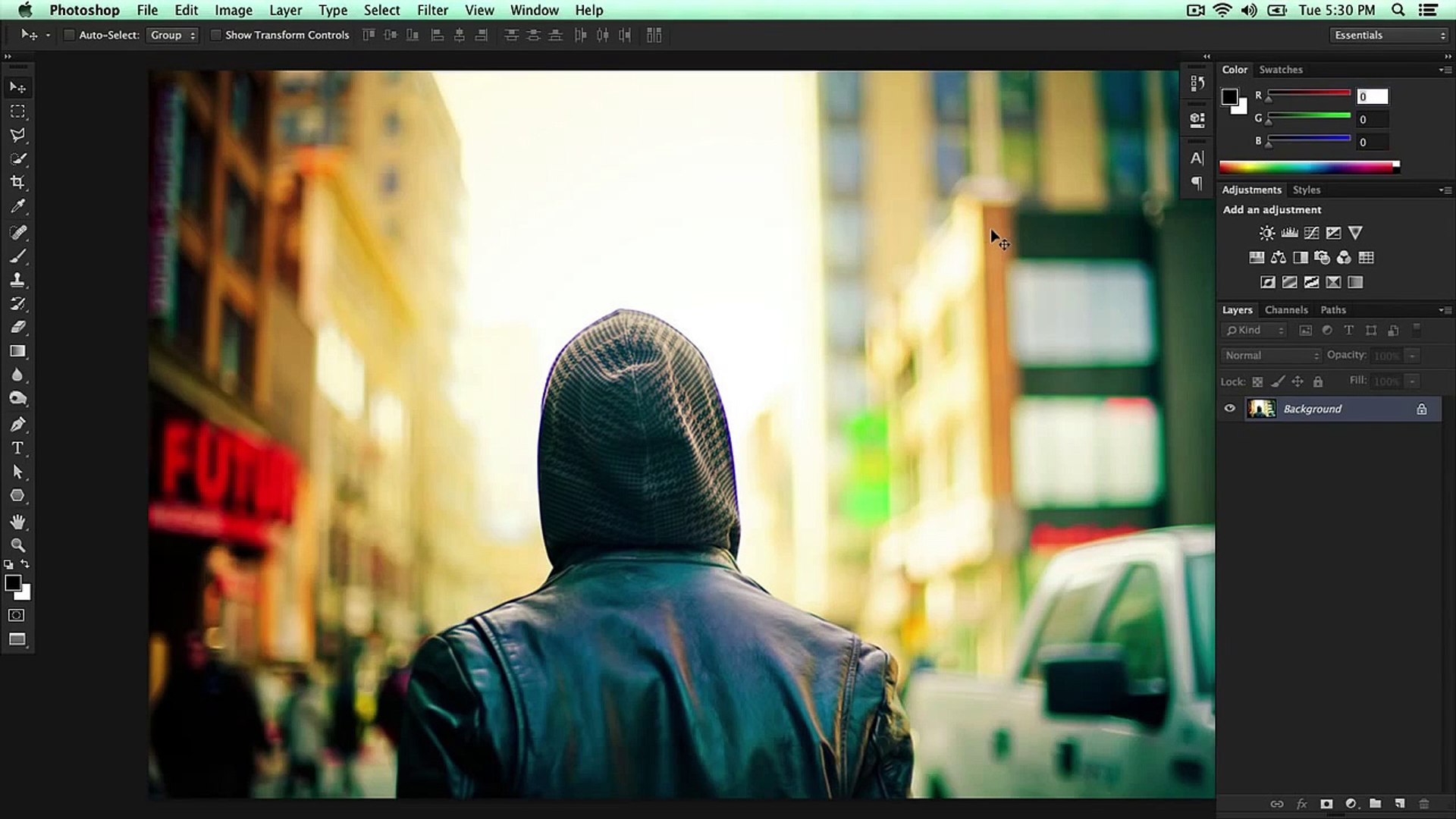The width and height of the screenshot is (1456, 819).
Task: Enable the Auto-Select checkbox
Action: (x=69, y=35)
